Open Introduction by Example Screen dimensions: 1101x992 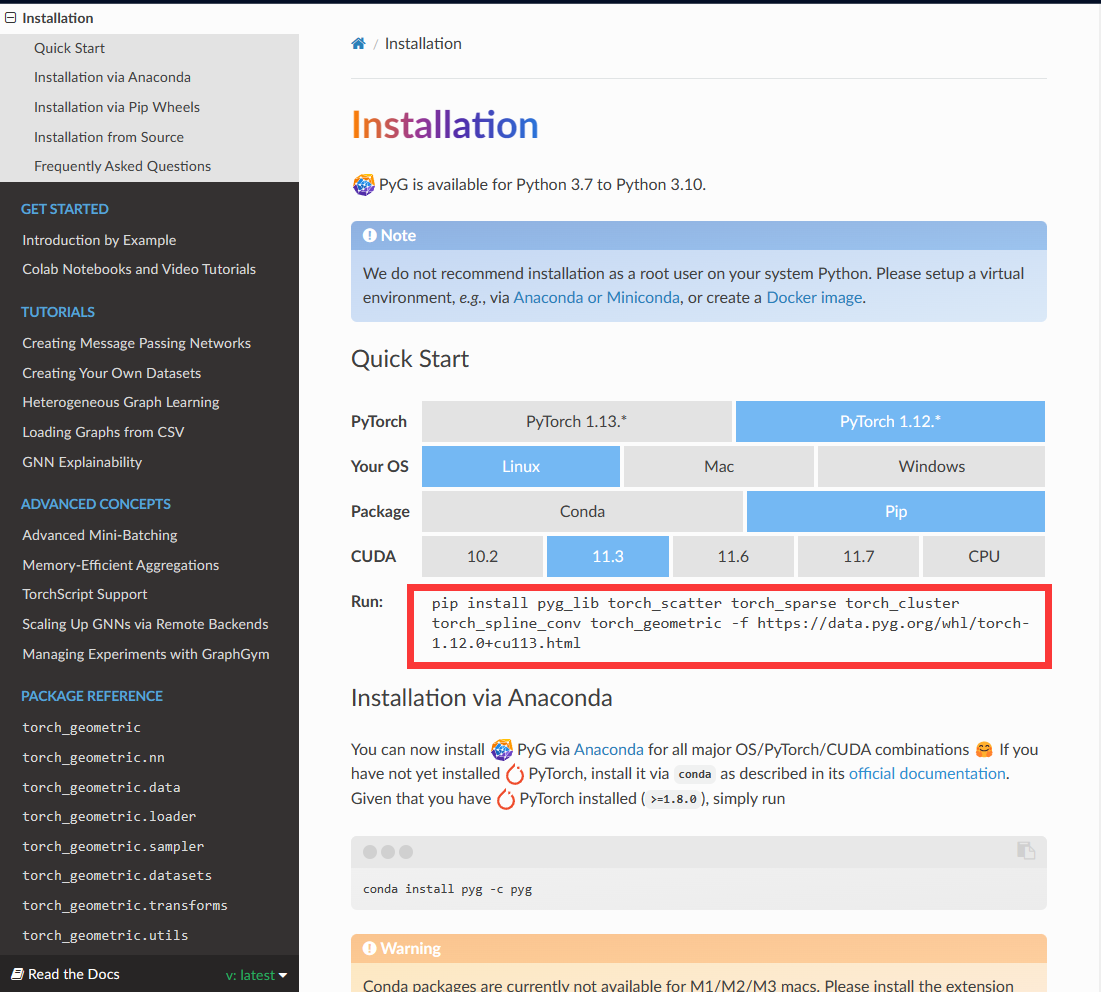(x=99, y=240)
